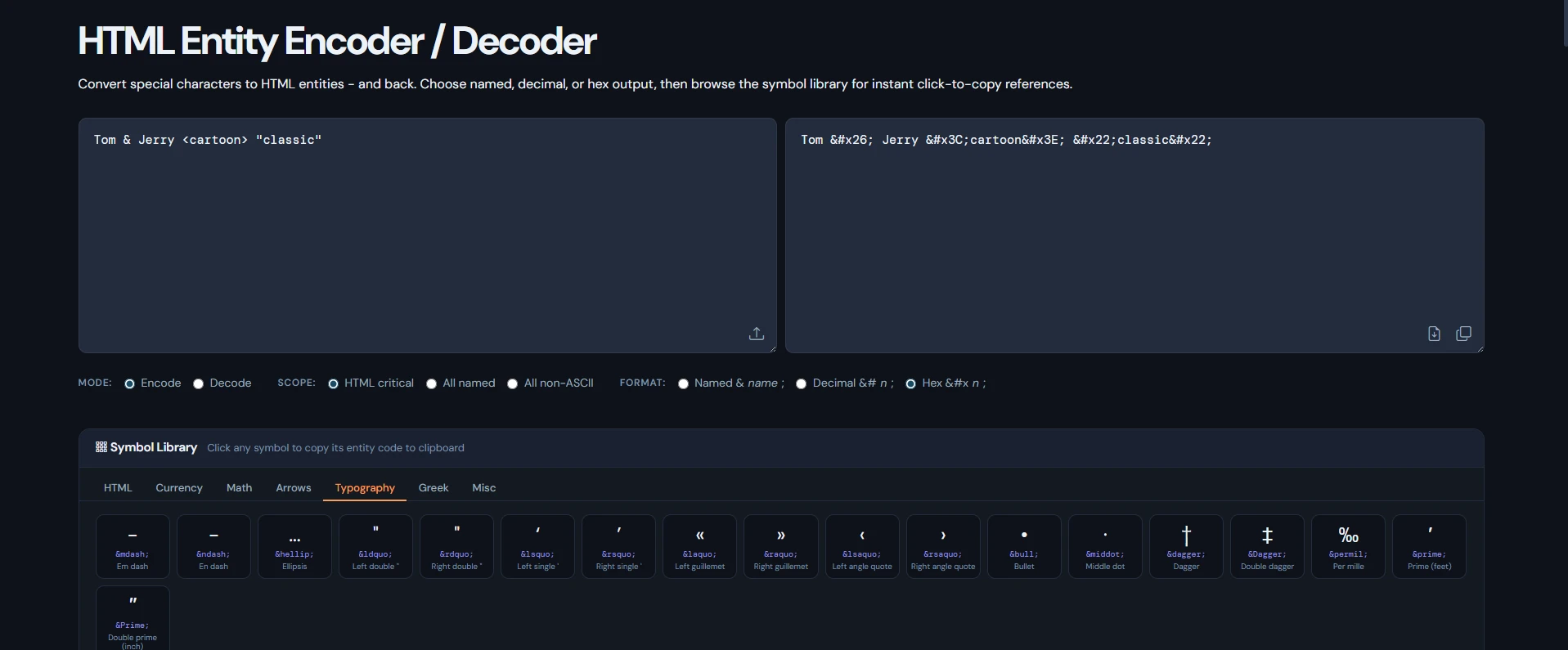Click the page vertical scrollbar
Screen dimensions: 1568x650
[1565, 23]
